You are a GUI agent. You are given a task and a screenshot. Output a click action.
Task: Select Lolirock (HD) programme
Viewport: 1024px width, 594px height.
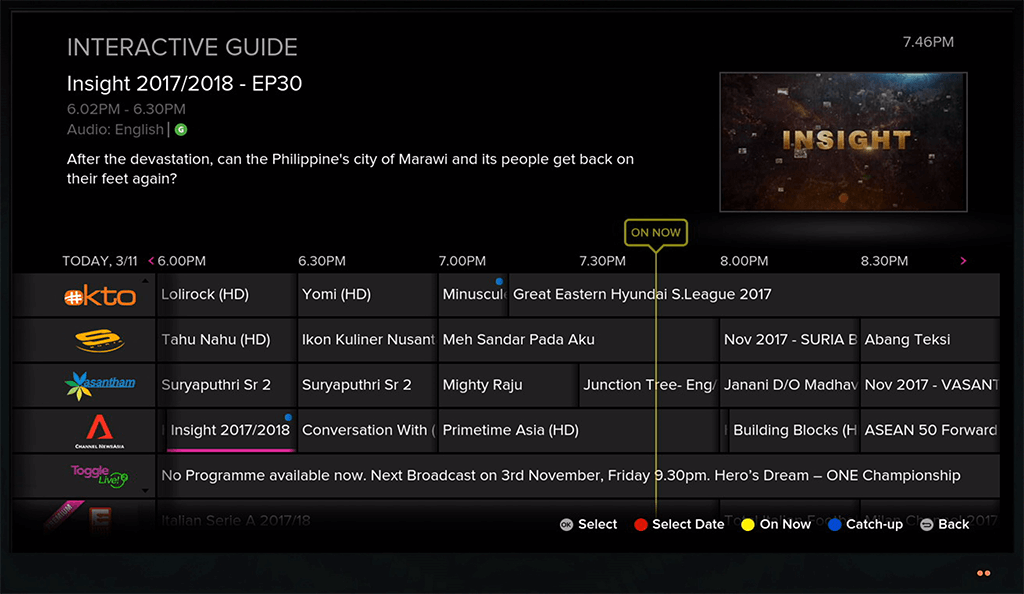click(227, 294)
